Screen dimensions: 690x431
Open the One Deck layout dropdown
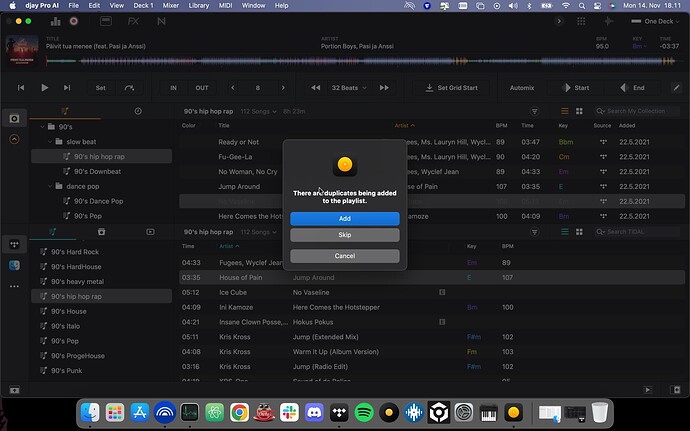[x=655, y=21]
